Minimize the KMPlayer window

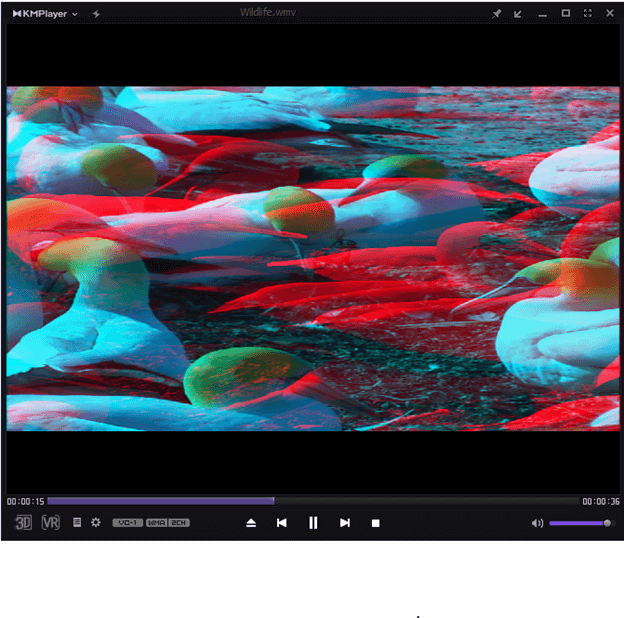(542, 16)
